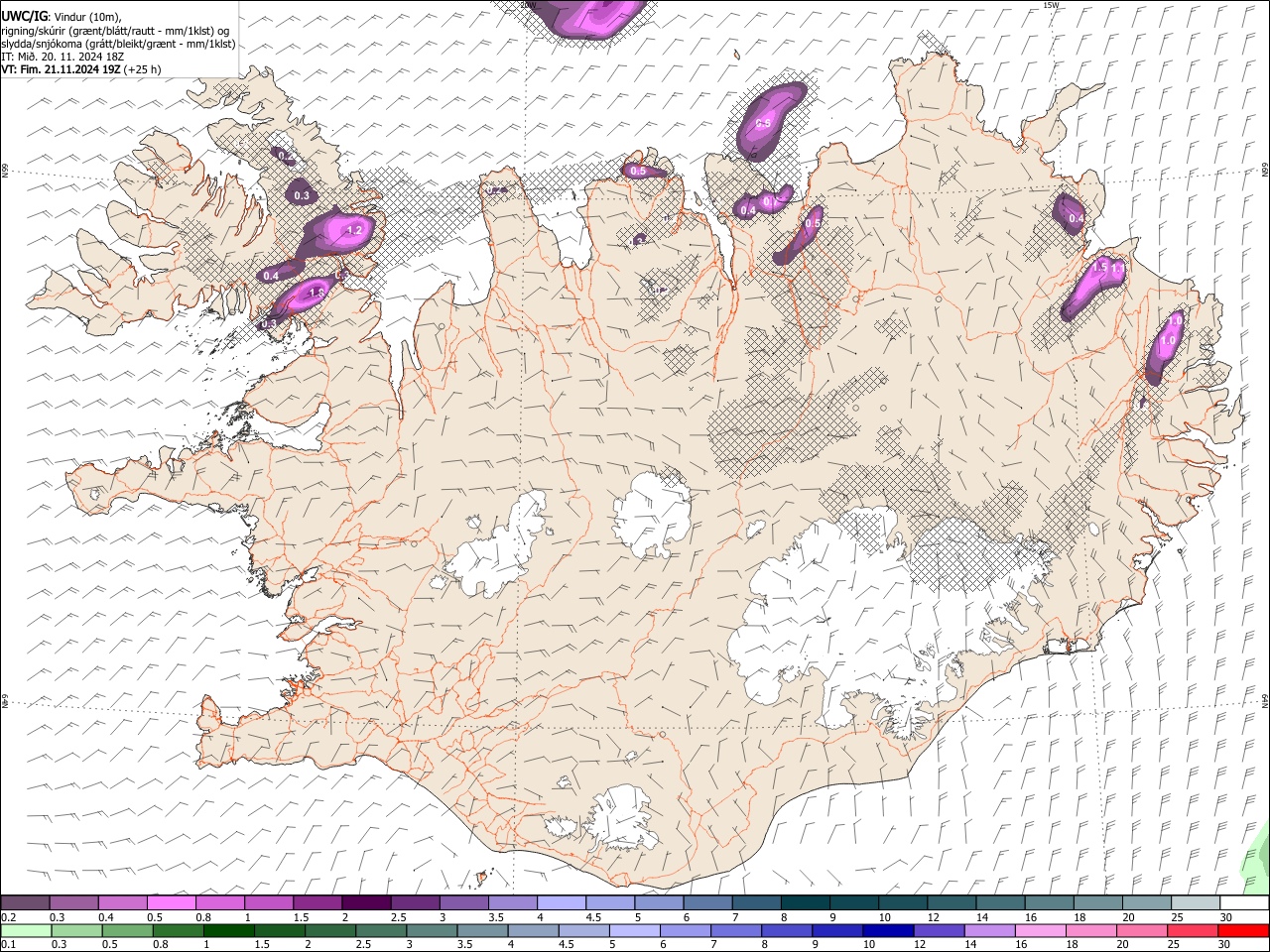Pick slate blue 6 swatch, upper legend row
This screenshot has width=1270, height=952.
coord(706,902)
